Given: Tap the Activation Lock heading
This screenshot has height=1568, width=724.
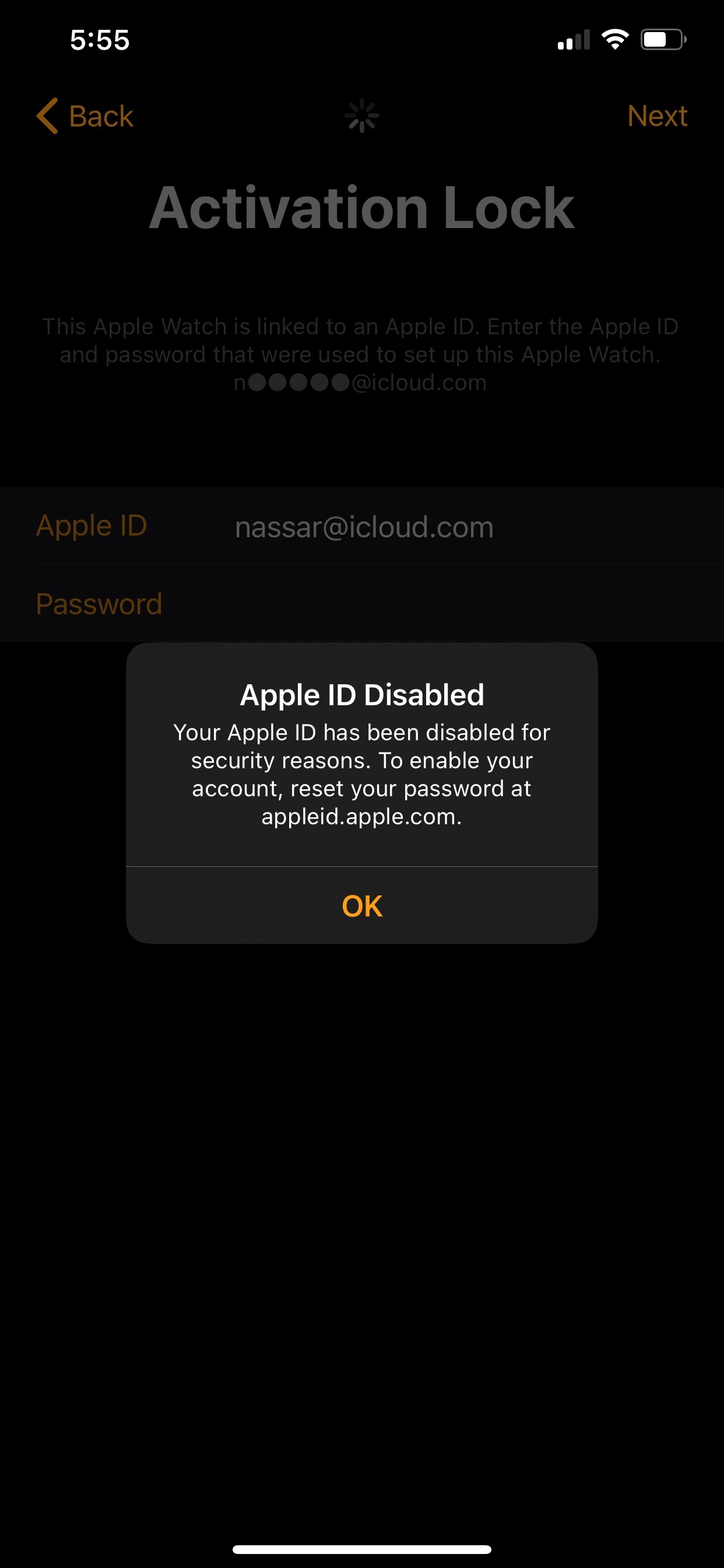Looking at the screenshot, I should coord(362,208).
